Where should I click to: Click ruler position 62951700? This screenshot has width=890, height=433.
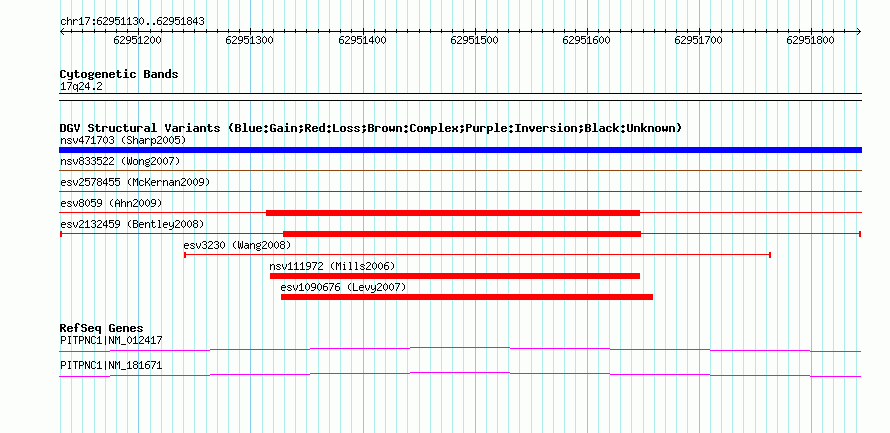coord(698,40)
